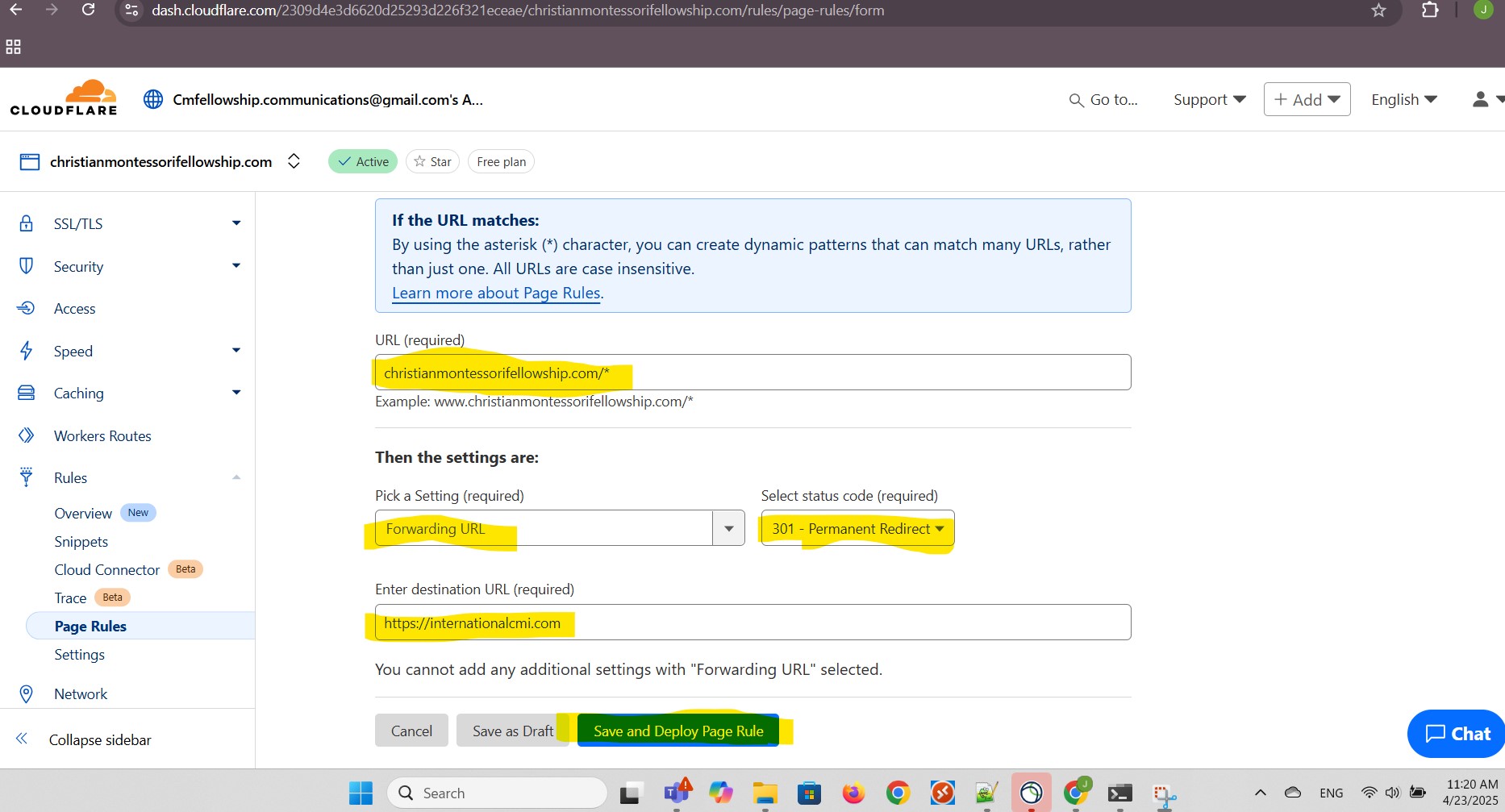Viewport: 1505px width, 812px height.
Task: Click Save as Draft
Action: click(513, 731)
